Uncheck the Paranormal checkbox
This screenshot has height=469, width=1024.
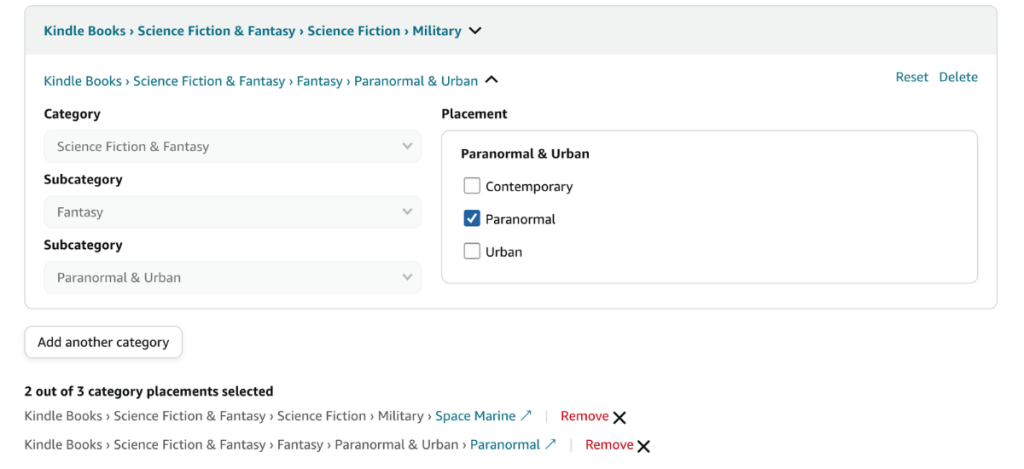click(x=472, y=219)
